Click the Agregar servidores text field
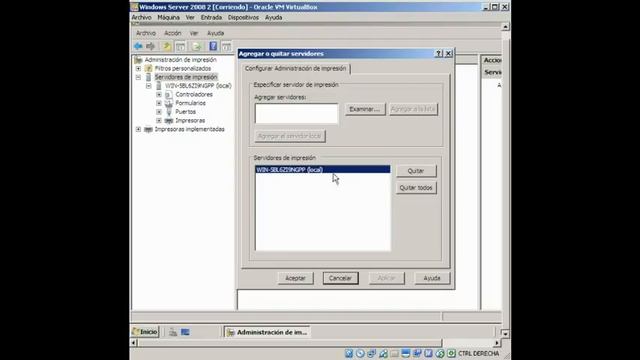Image resolution: width=640 pixels, height=360 pixels. (x=297, y=113)
